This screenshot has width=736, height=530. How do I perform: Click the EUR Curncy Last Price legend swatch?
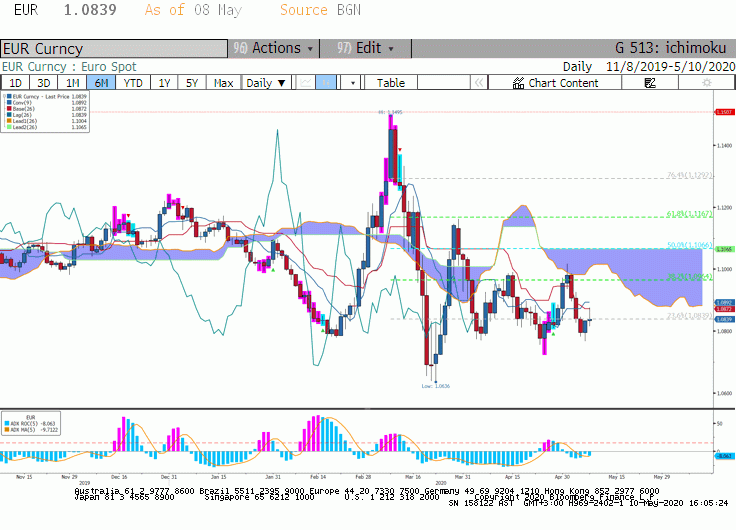pos(9,97)
